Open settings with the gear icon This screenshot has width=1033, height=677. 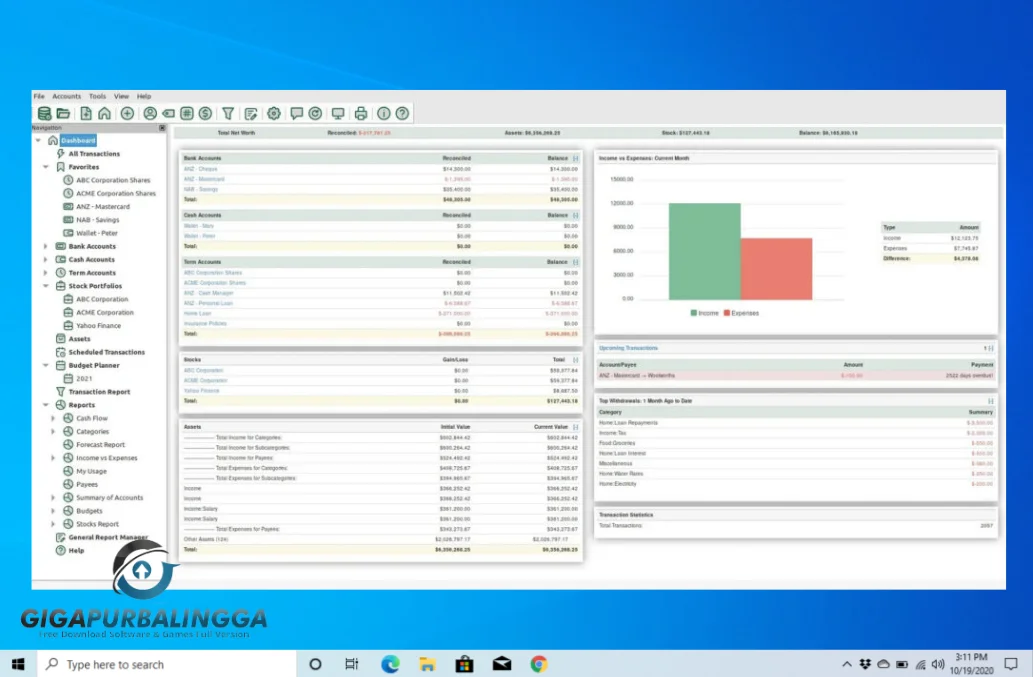[274, 114]
